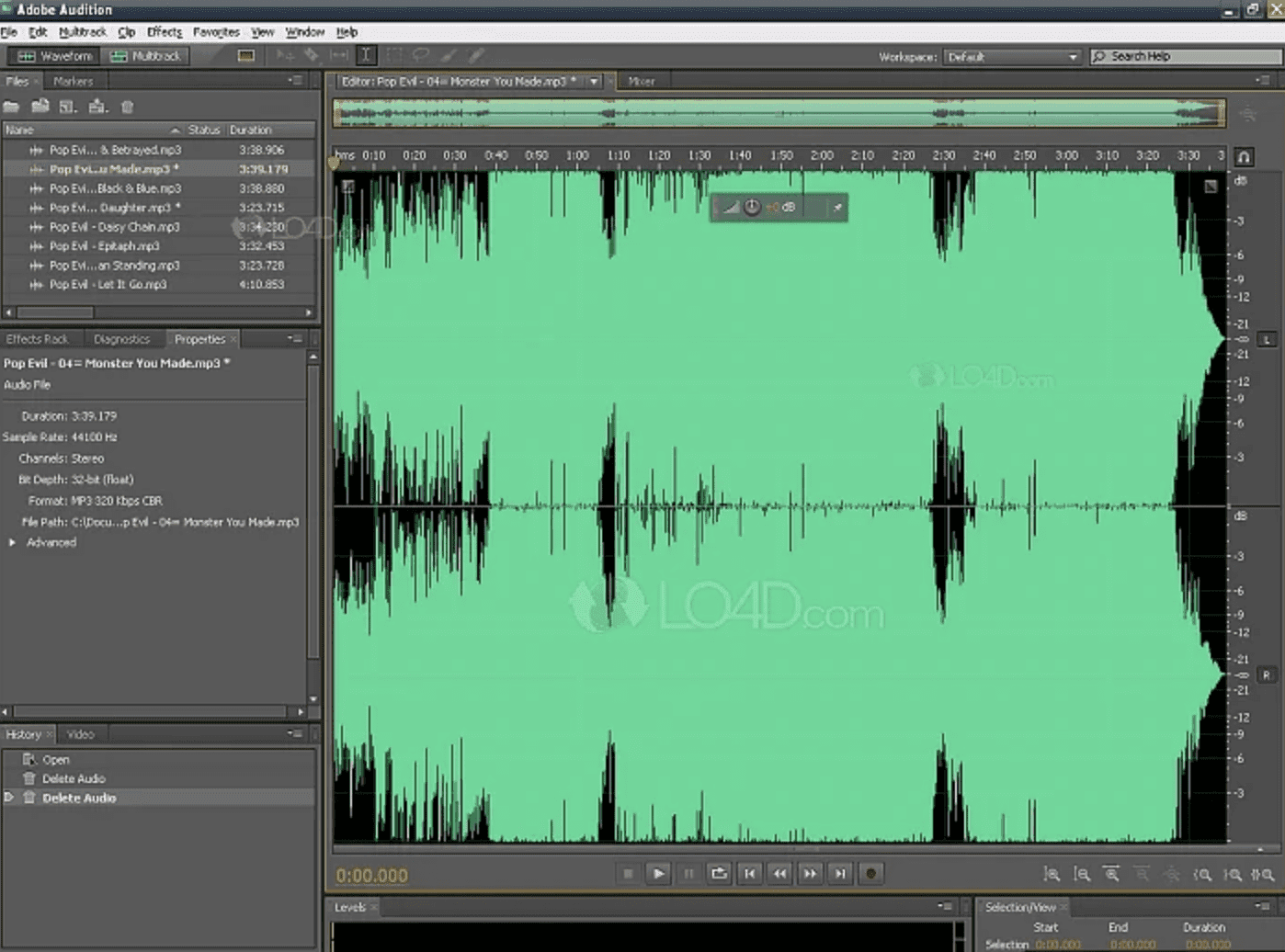1285x952 pixels.
Task: Open the Favorites menu
Action: coord(216,32)
